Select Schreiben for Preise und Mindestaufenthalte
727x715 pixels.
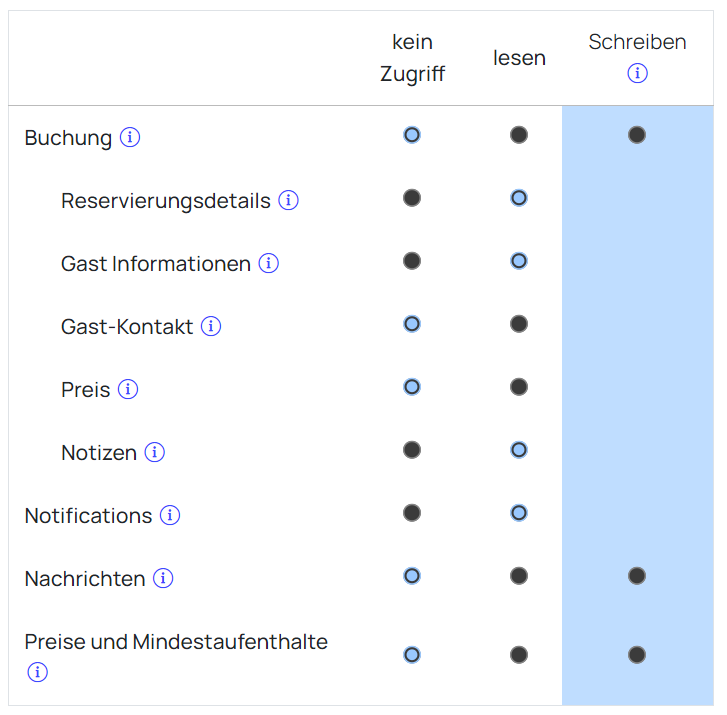coord(637,655)
